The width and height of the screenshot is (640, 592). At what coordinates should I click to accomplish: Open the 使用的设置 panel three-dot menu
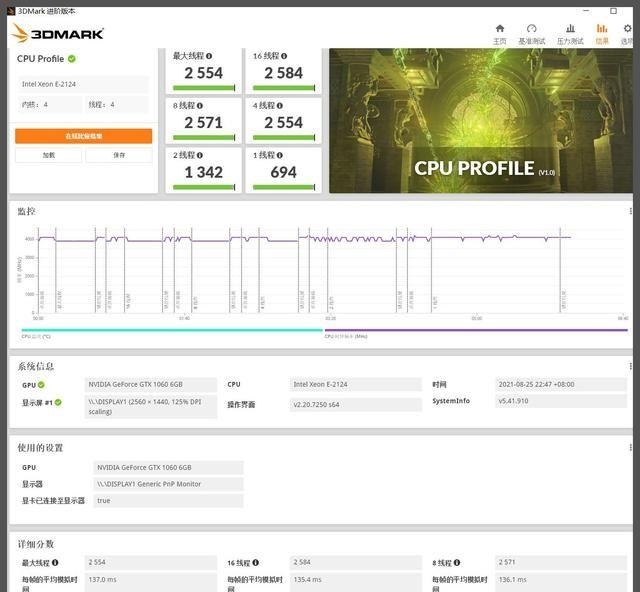(631, 448)
